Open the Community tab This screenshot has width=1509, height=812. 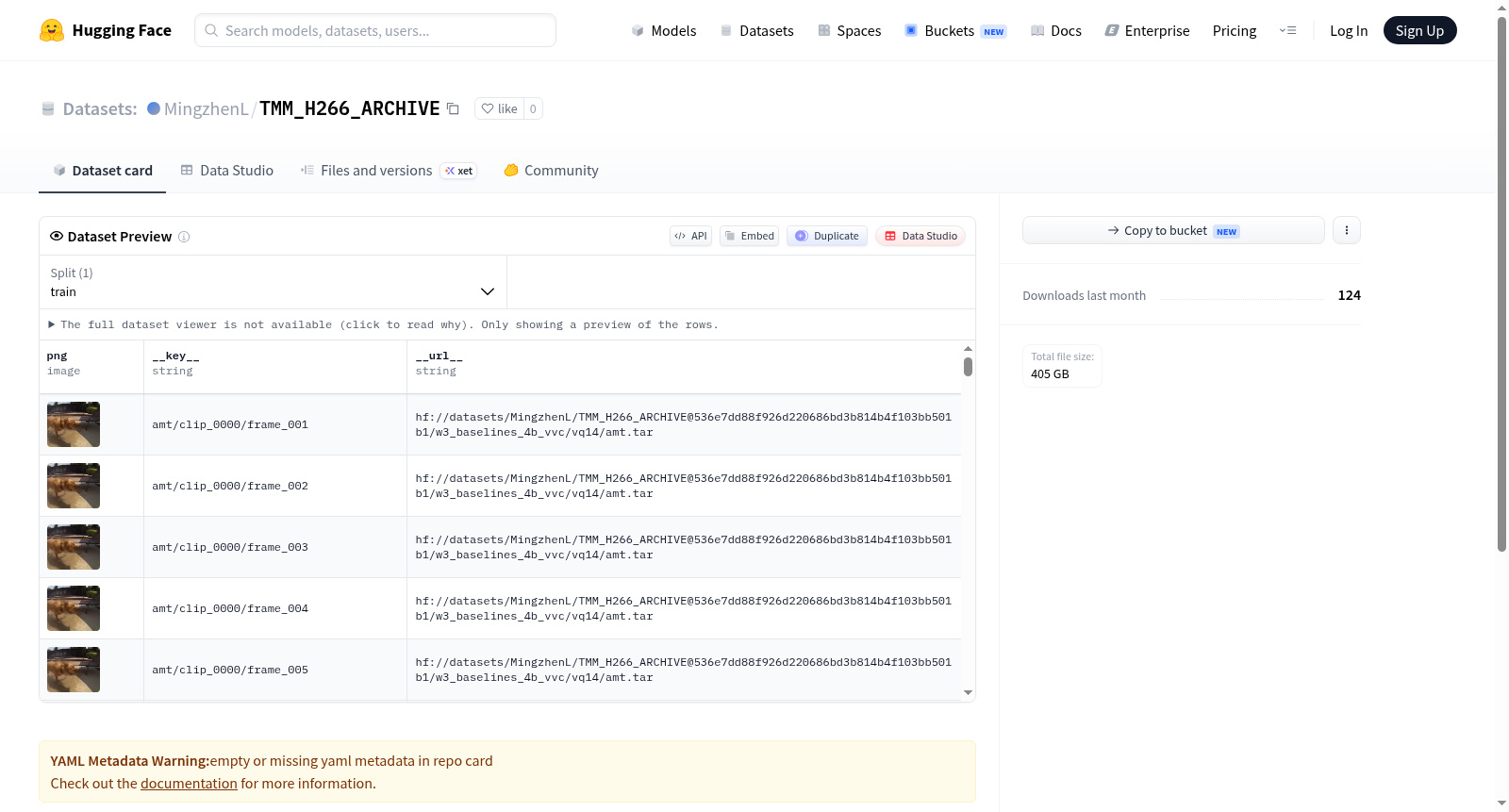[x=552, y=171]
